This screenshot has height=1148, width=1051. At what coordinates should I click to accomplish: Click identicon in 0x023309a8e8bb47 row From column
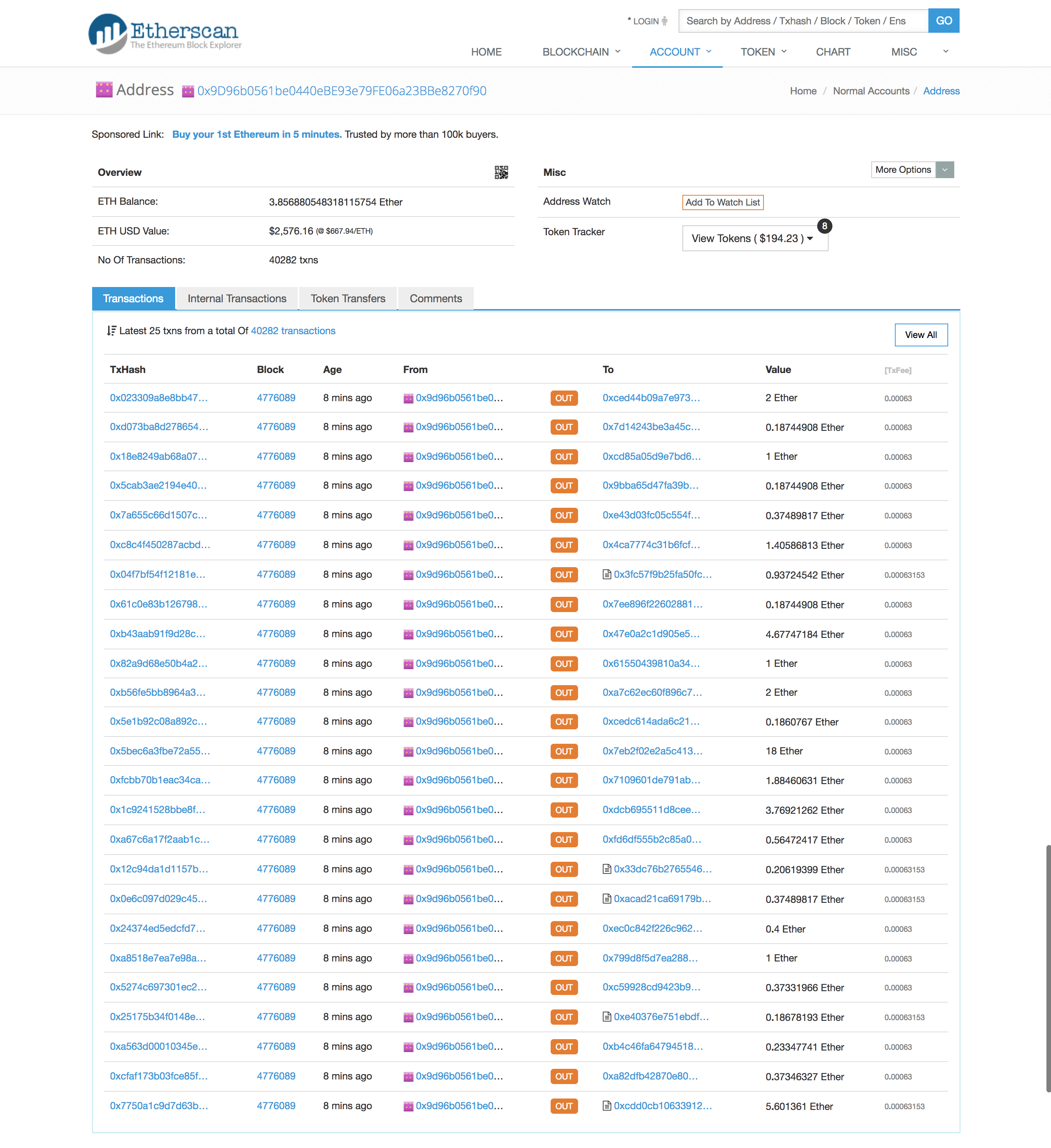[x=409, y=398]
